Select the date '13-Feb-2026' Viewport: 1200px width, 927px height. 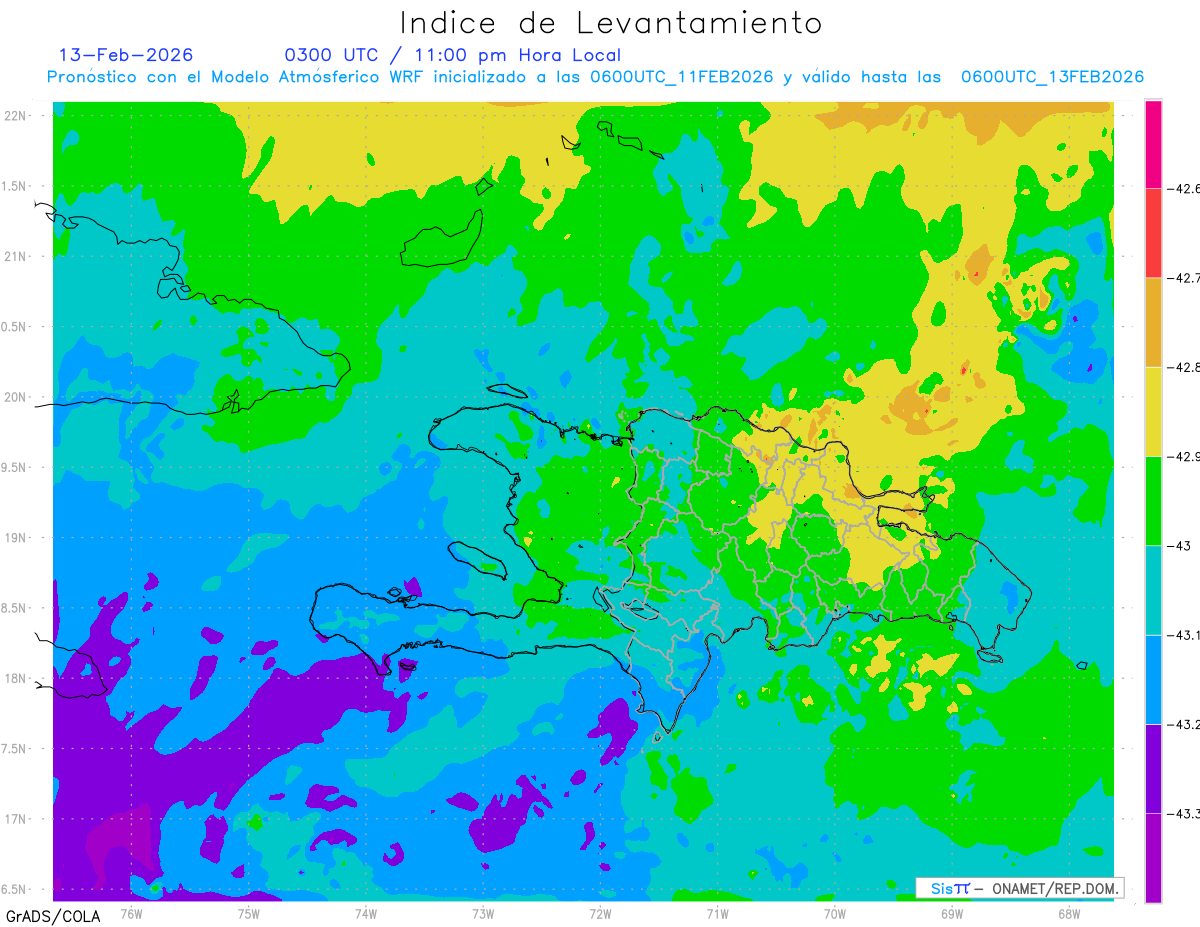click(126, 55)
